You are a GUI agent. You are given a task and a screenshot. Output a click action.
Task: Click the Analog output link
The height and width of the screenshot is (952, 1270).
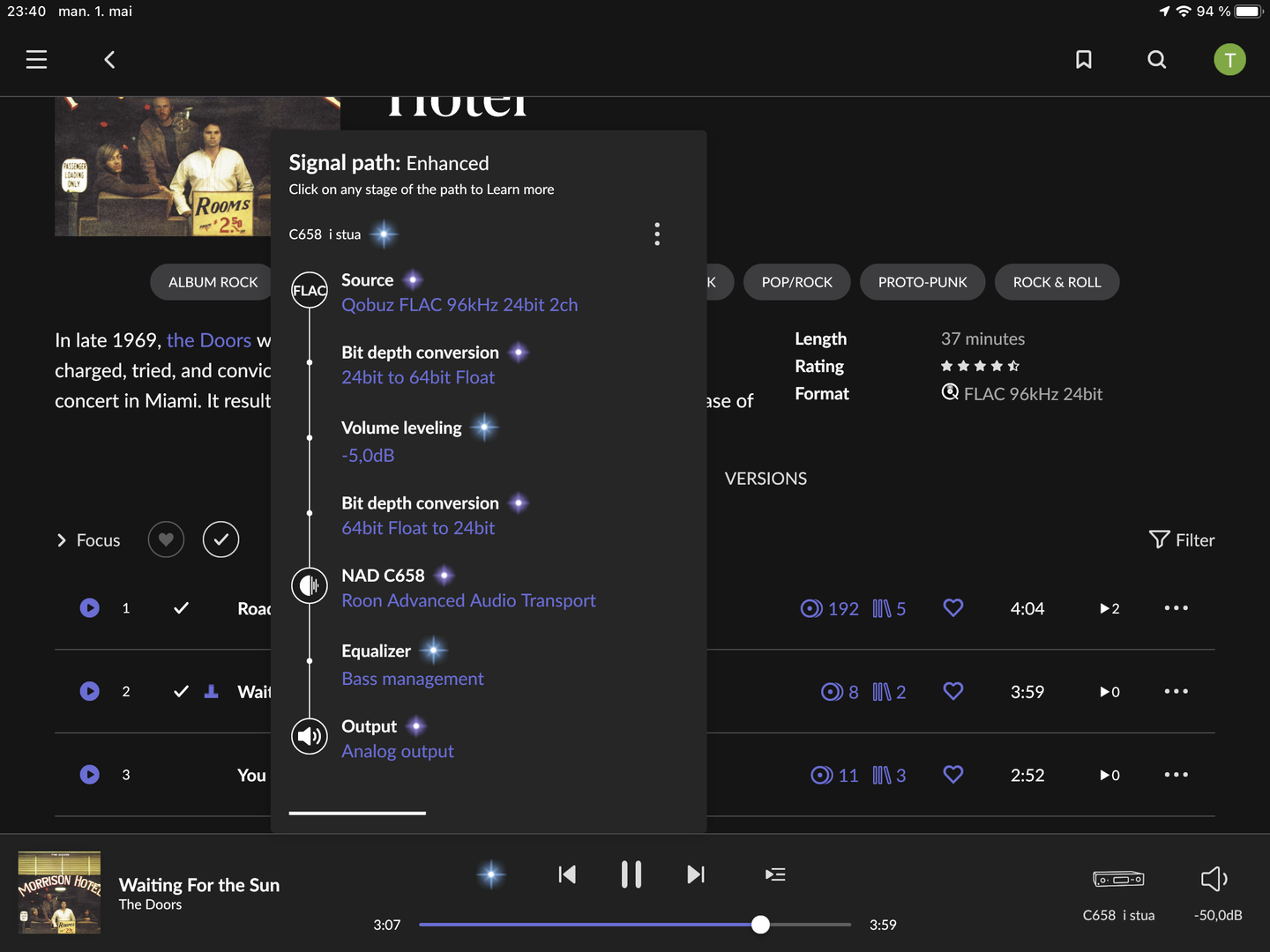click(398, 751)
